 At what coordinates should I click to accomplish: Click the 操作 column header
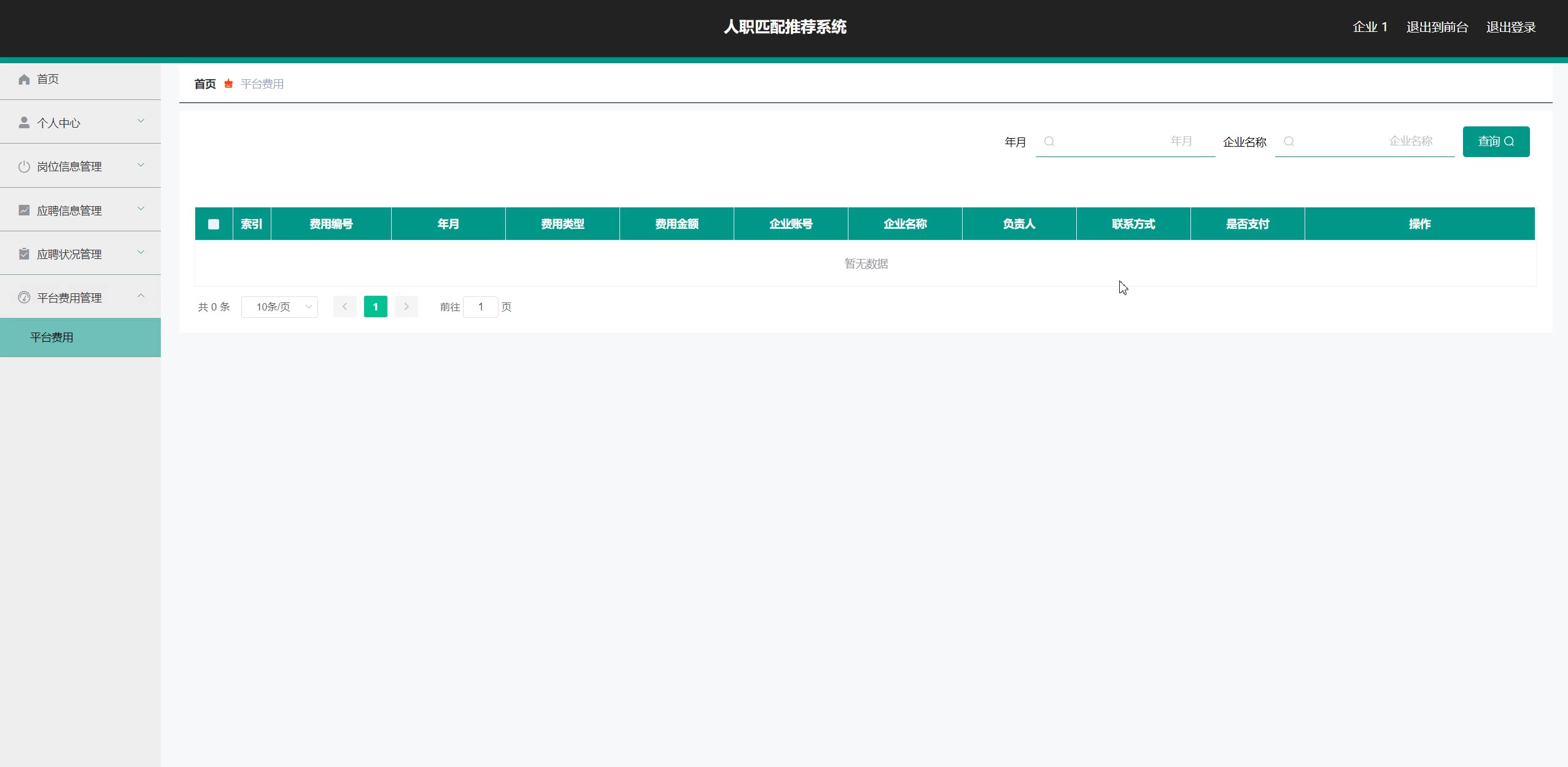pos(1419,224)
